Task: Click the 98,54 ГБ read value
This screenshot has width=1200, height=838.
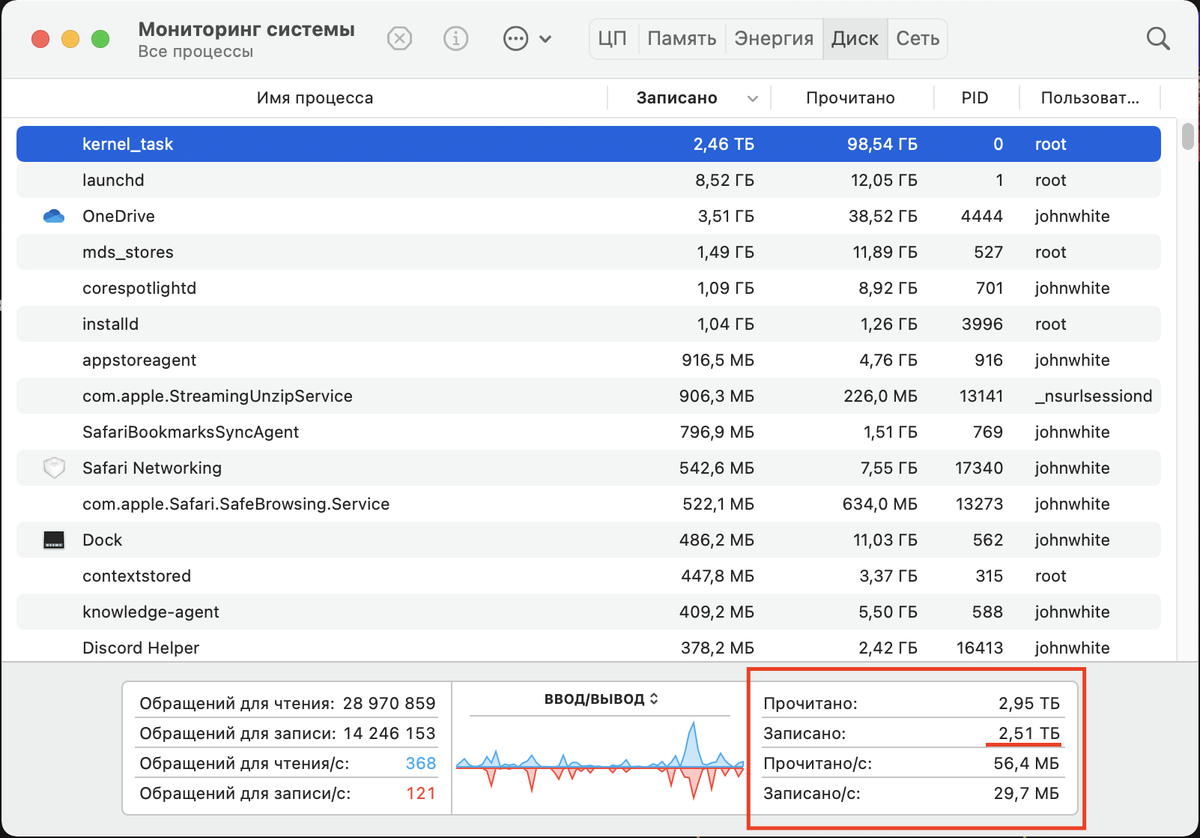Action: click(x=880, y=144)
